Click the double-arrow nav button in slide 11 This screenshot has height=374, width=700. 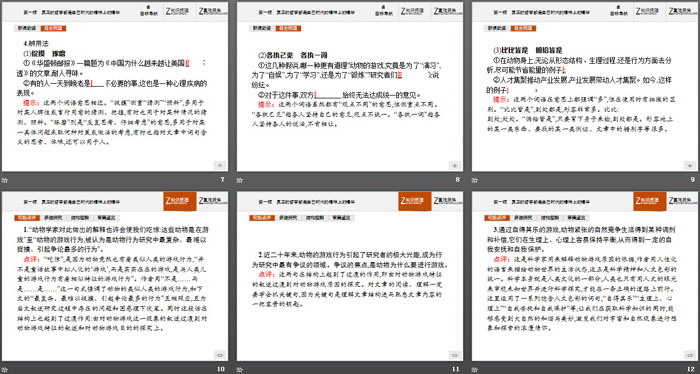tap(454, 355)
